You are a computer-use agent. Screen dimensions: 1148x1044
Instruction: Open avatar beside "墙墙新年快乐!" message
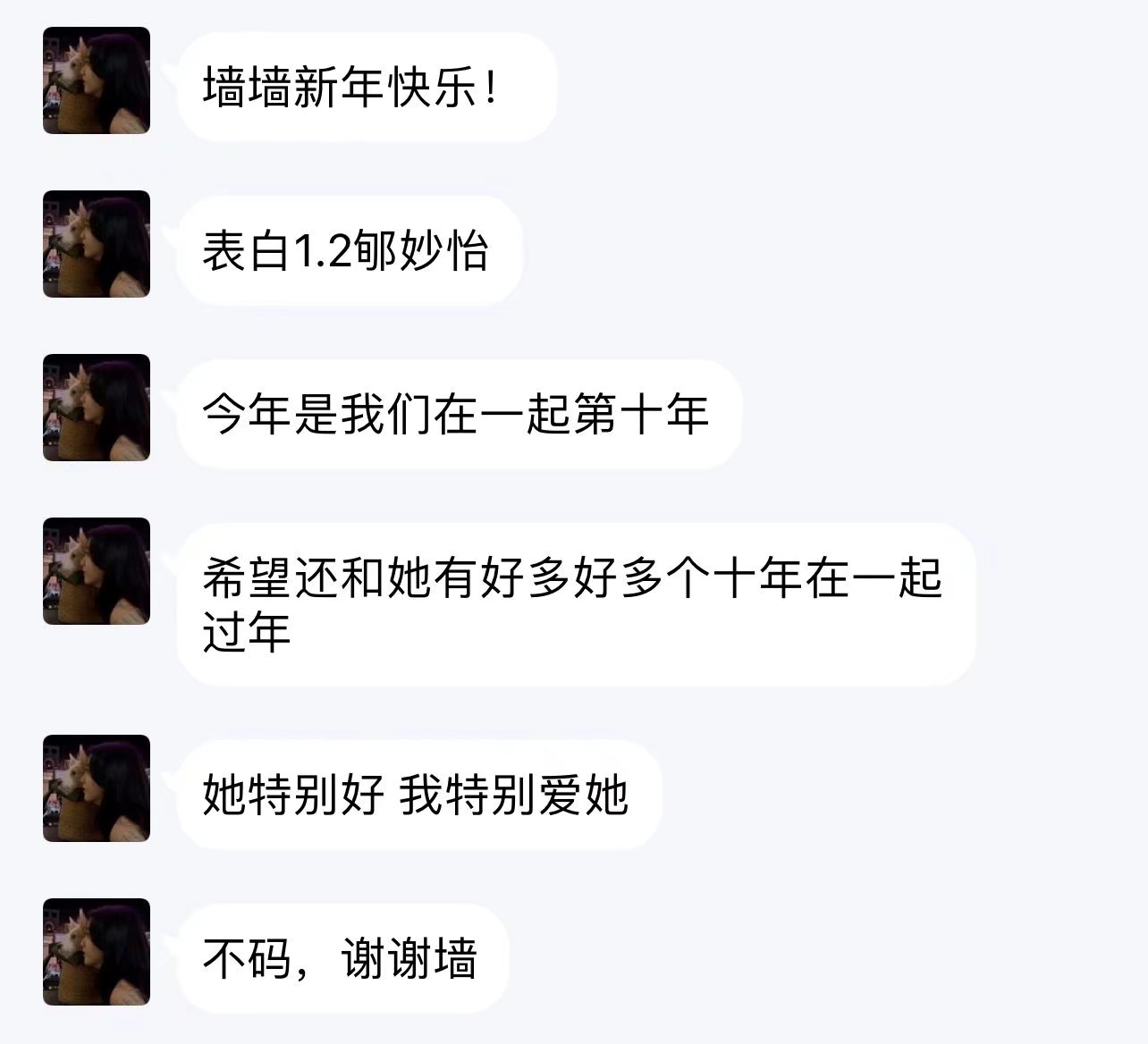coord(97,80)
